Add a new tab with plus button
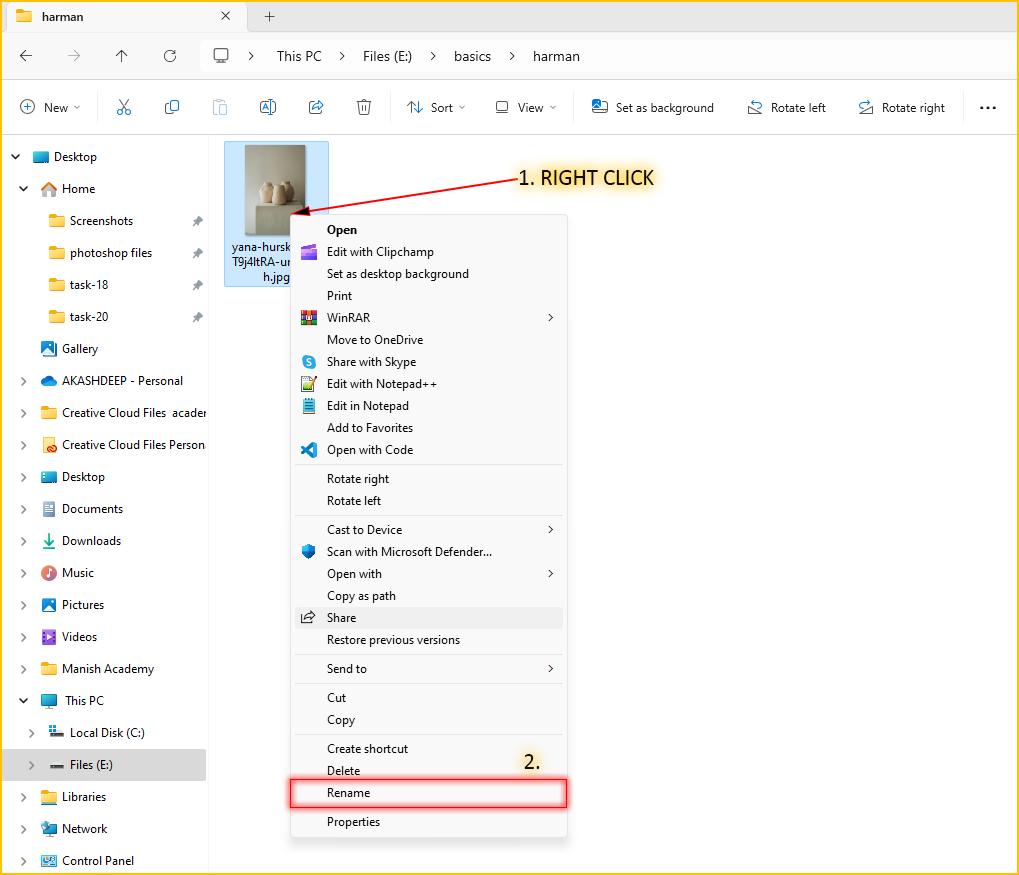The height and width of the screenshot is (875, 1019). coord(269,16)
